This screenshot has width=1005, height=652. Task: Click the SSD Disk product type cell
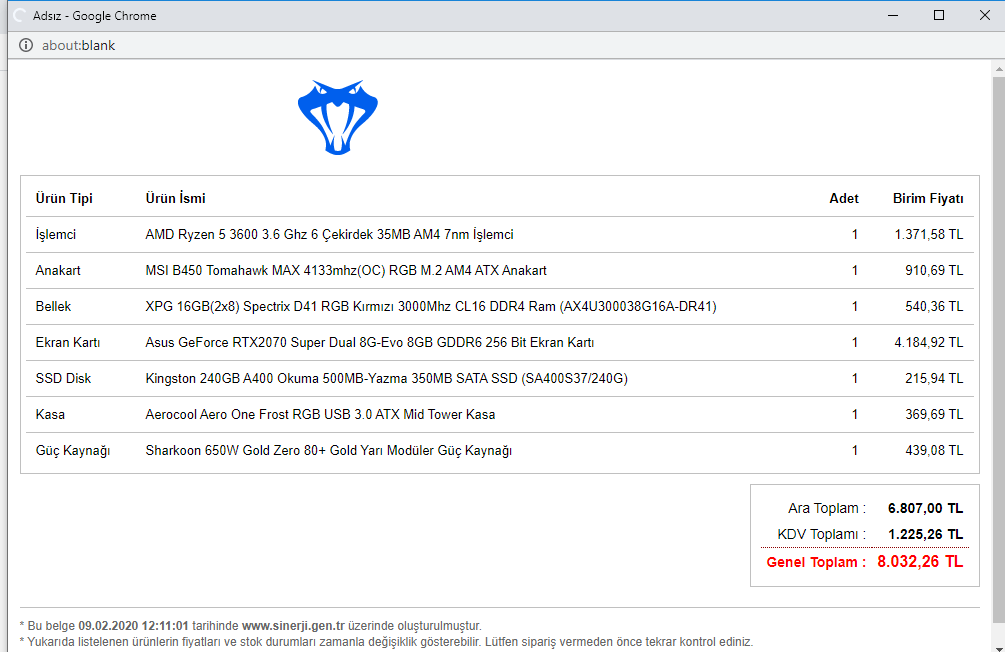(x=63, y=378)
